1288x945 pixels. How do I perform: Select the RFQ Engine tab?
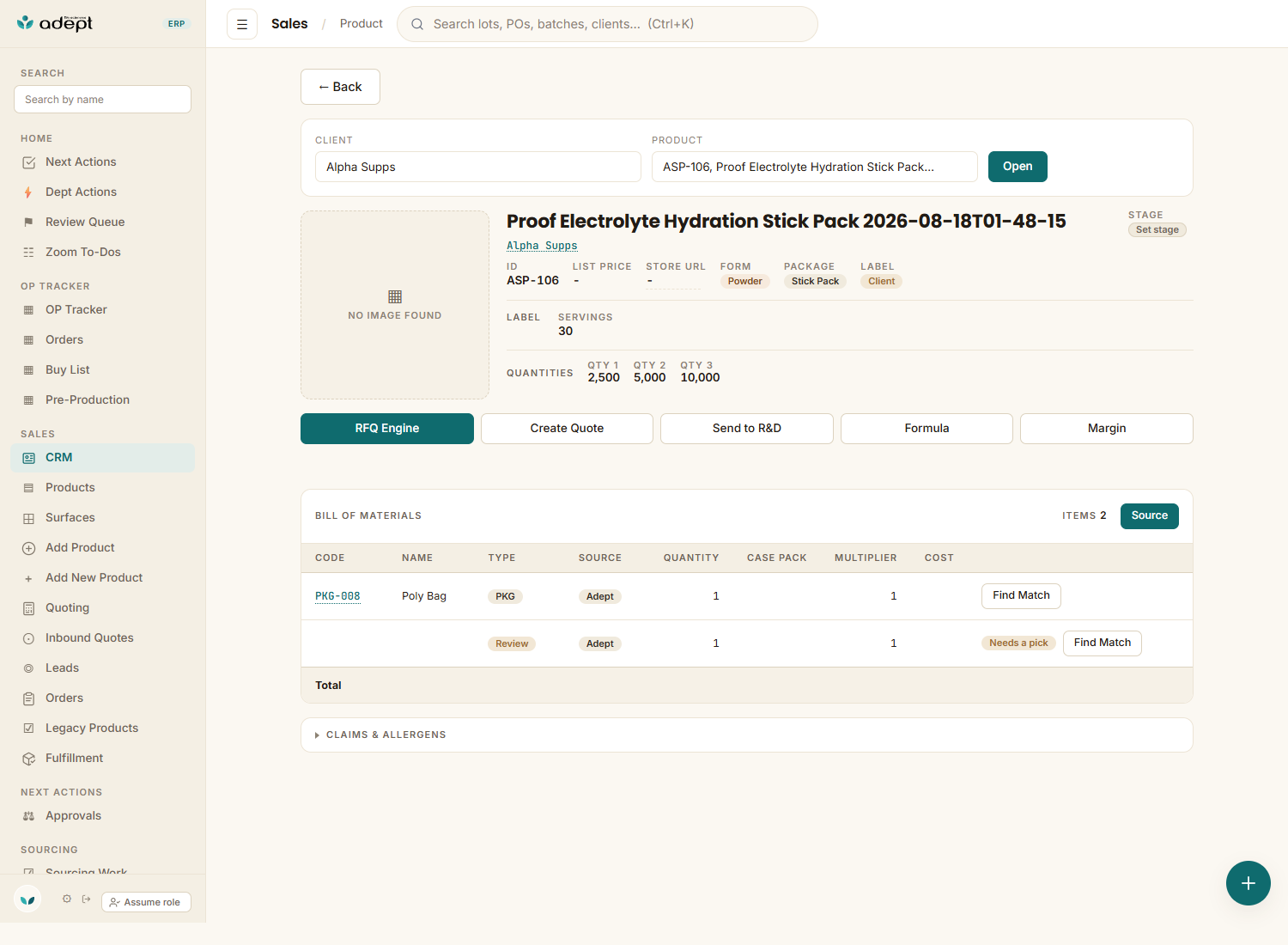(387, 429)
